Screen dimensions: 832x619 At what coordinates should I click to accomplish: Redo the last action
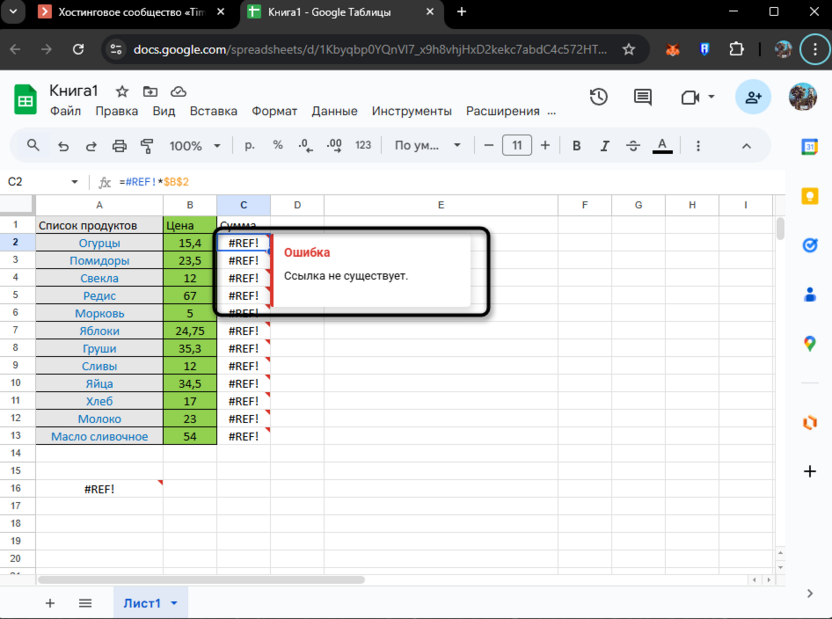click(91, 146)
